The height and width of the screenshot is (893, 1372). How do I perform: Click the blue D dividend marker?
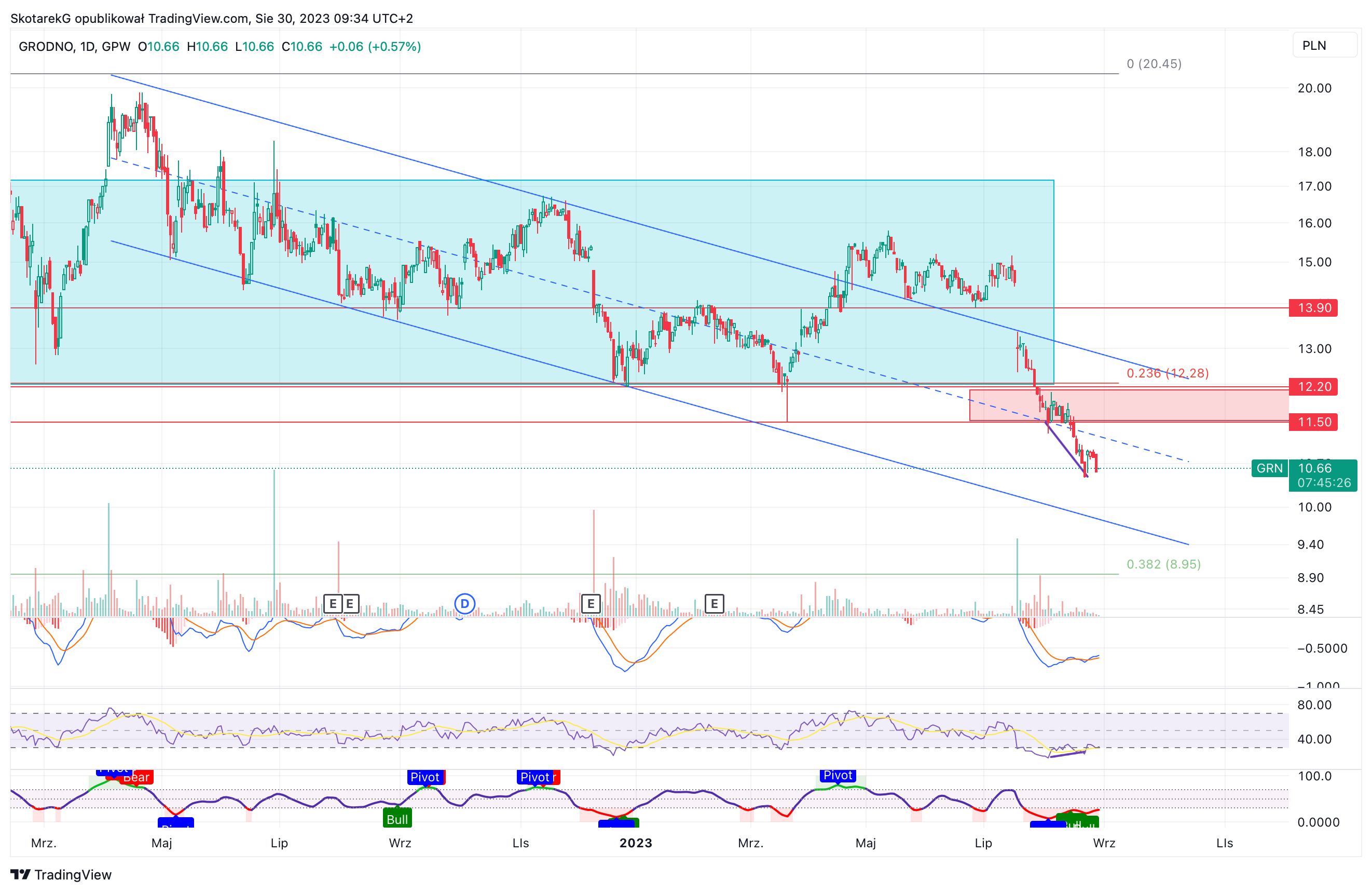coord(464,603)
